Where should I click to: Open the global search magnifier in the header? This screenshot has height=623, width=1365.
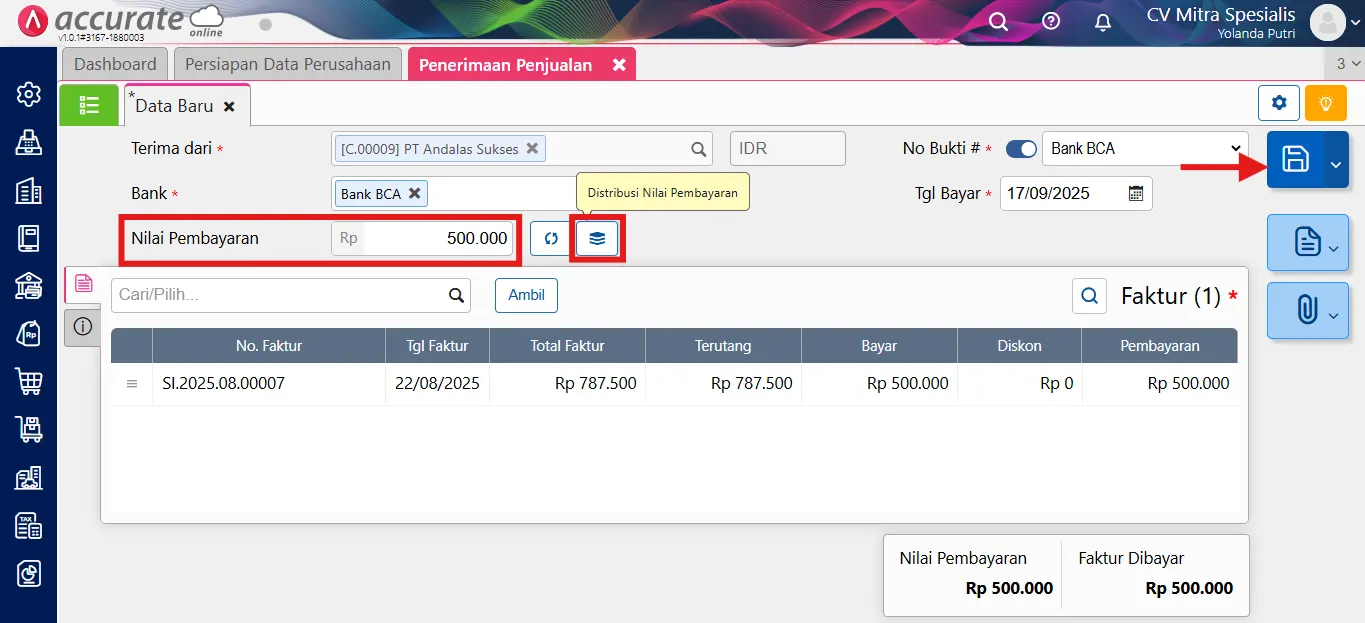point(996,20)
